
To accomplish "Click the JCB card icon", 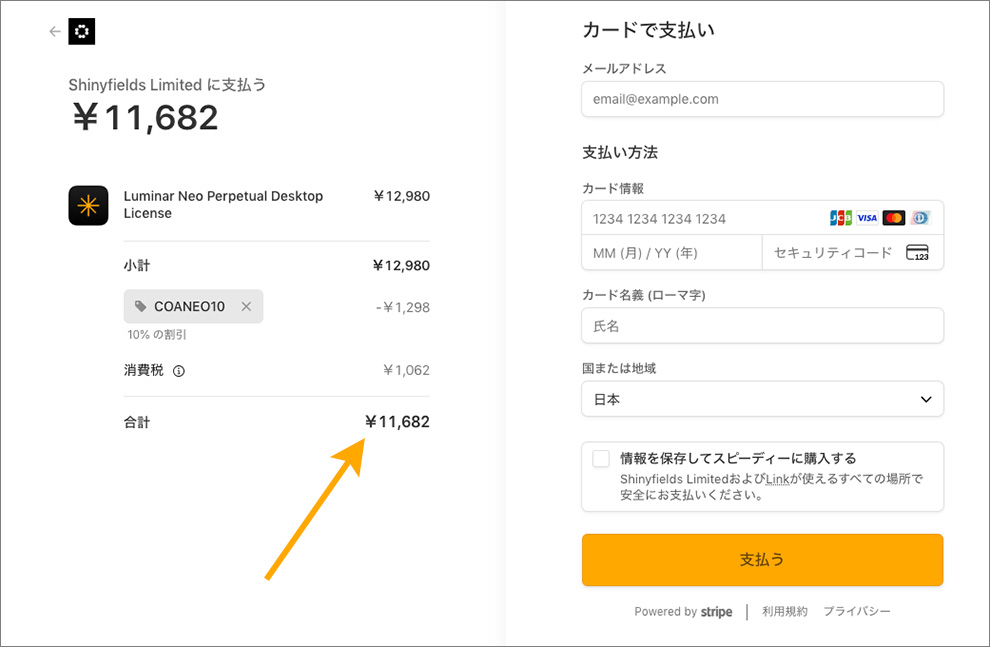I will click(x=841, y=218).
